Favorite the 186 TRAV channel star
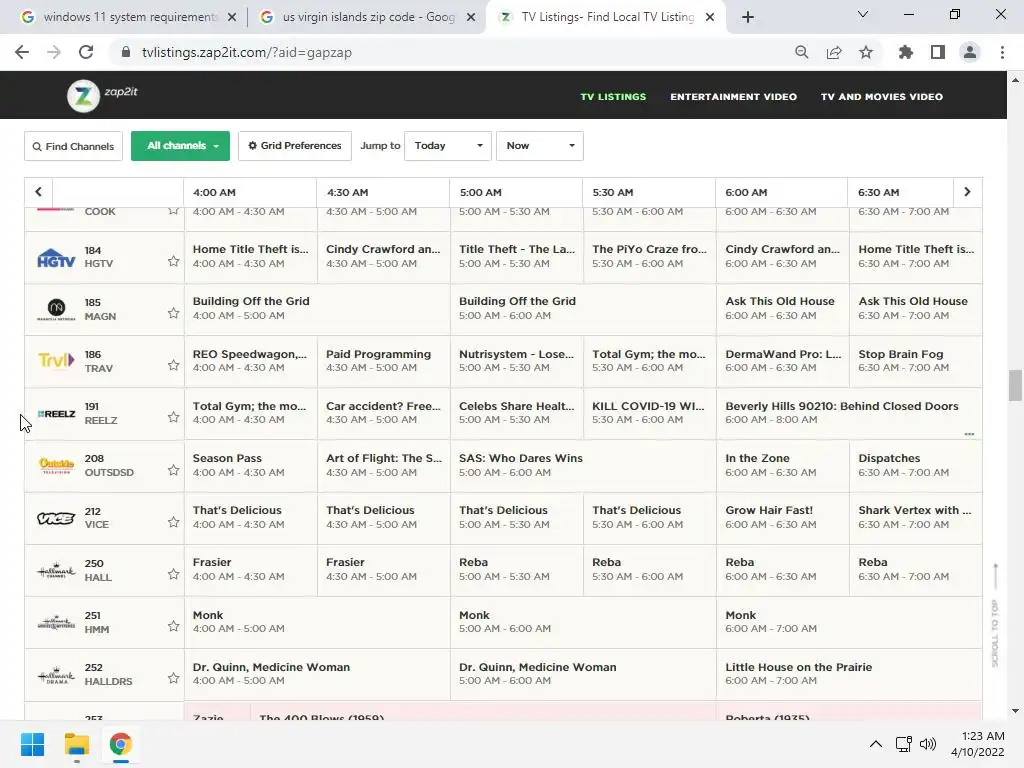Screen dimensions: 1024x768 (173, 365)
